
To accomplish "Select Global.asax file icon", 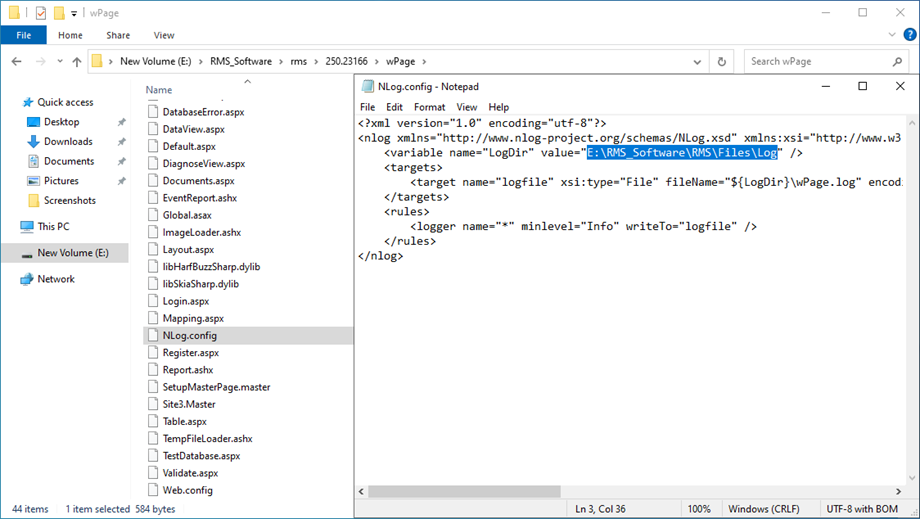I will click(x=153, y=215).
